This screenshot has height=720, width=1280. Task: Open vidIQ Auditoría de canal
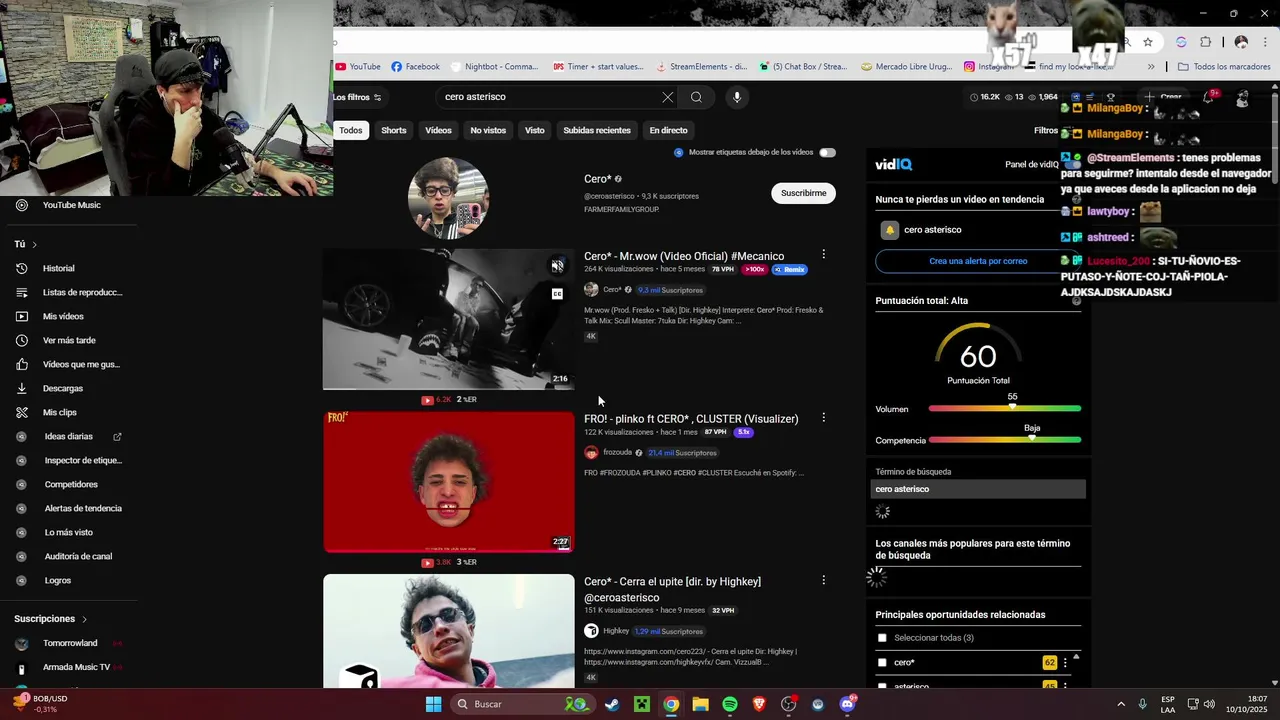click(x=78, y=556)
